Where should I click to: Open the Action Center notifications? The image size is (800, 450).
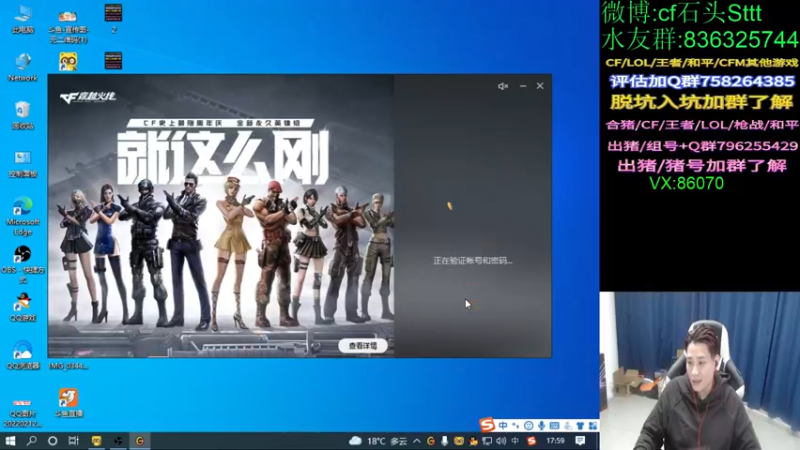click(x=580, y=441)
